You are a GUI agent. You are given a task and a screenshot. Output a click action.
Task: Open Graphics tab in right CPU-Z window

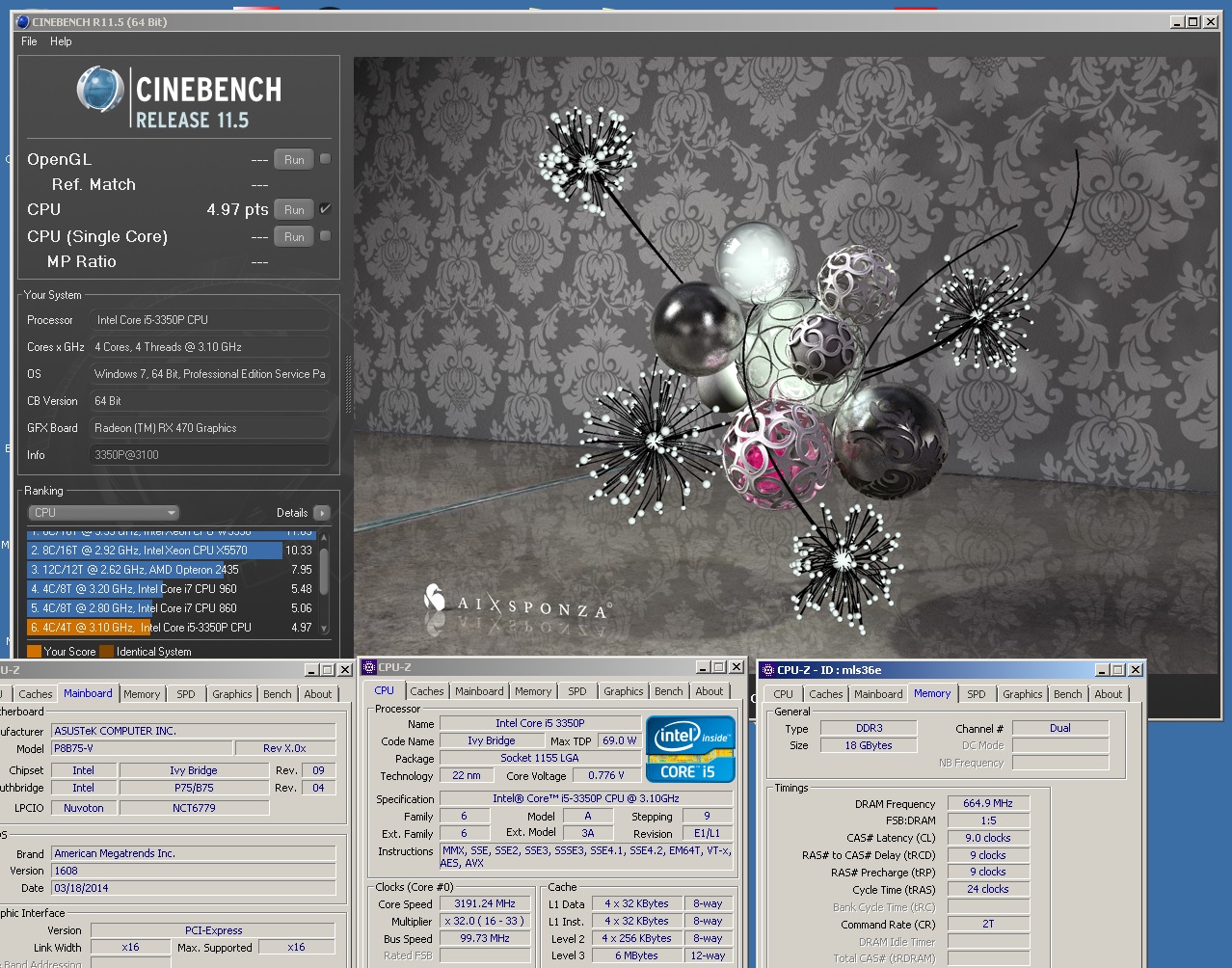coord(1023,694)
